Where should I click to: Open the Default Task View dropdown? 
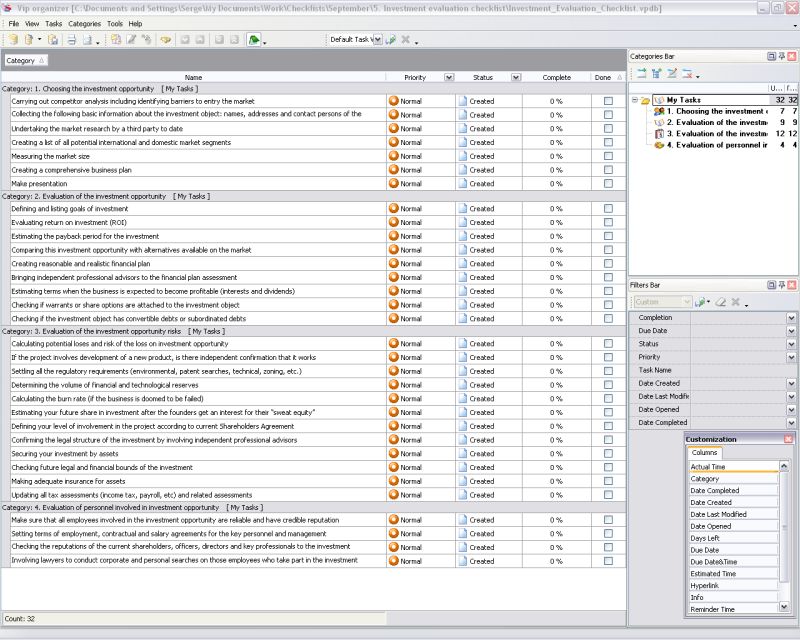tap(377, 40)
